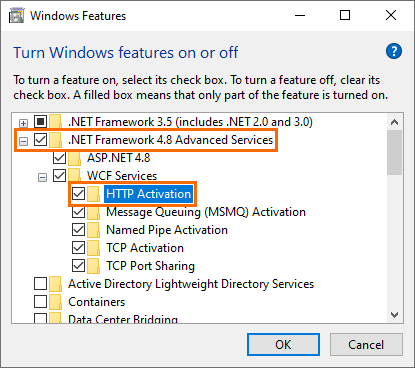The height and width of the screenshot is (368, 415).
Task: Uncheck the HTTP Activation checkbox
Action: click(x=79, y=194)
